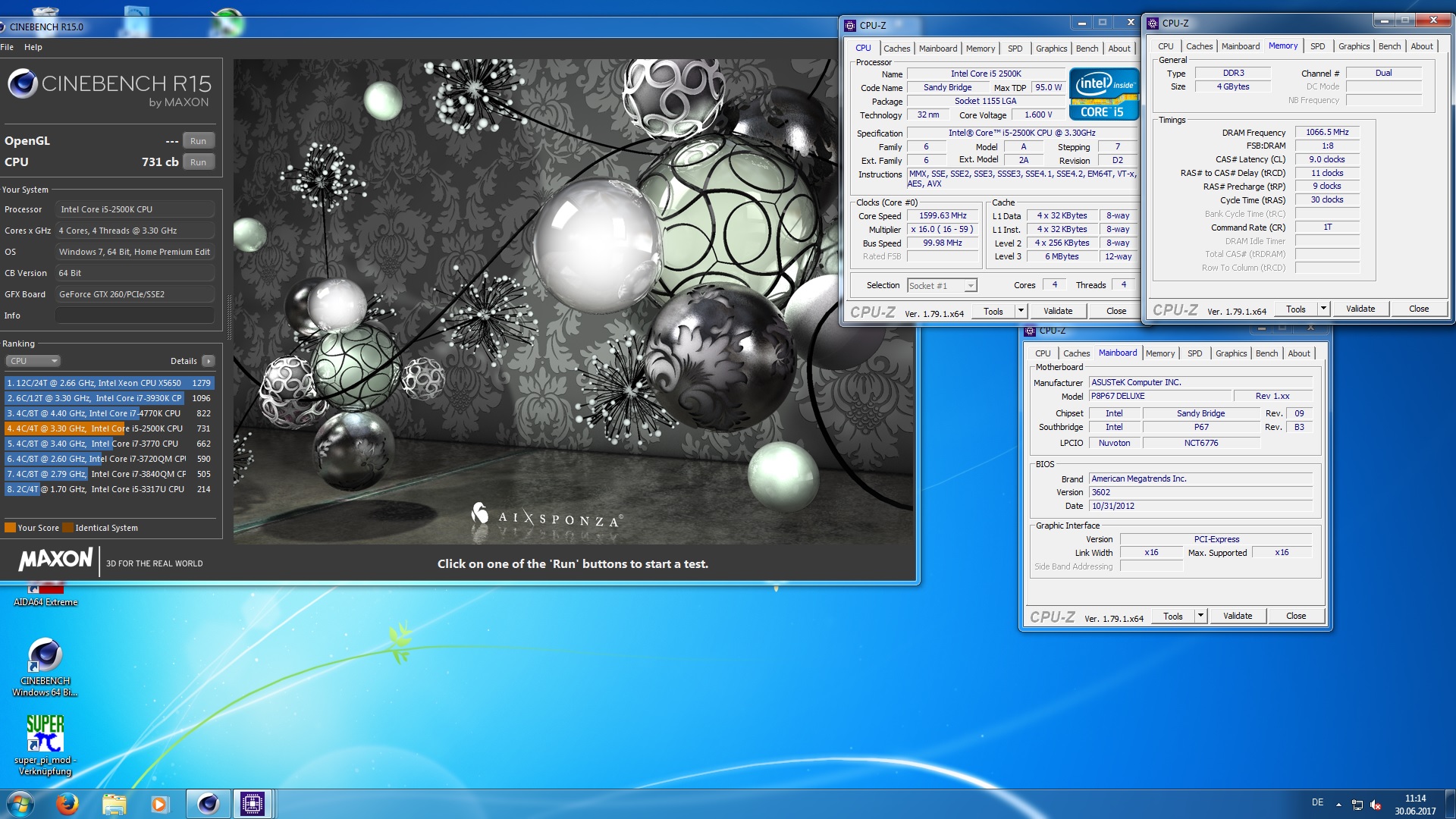The width and height of the screenshot is (1456, 819).
Task: Click the Info input field
Action: coord(135,315)
